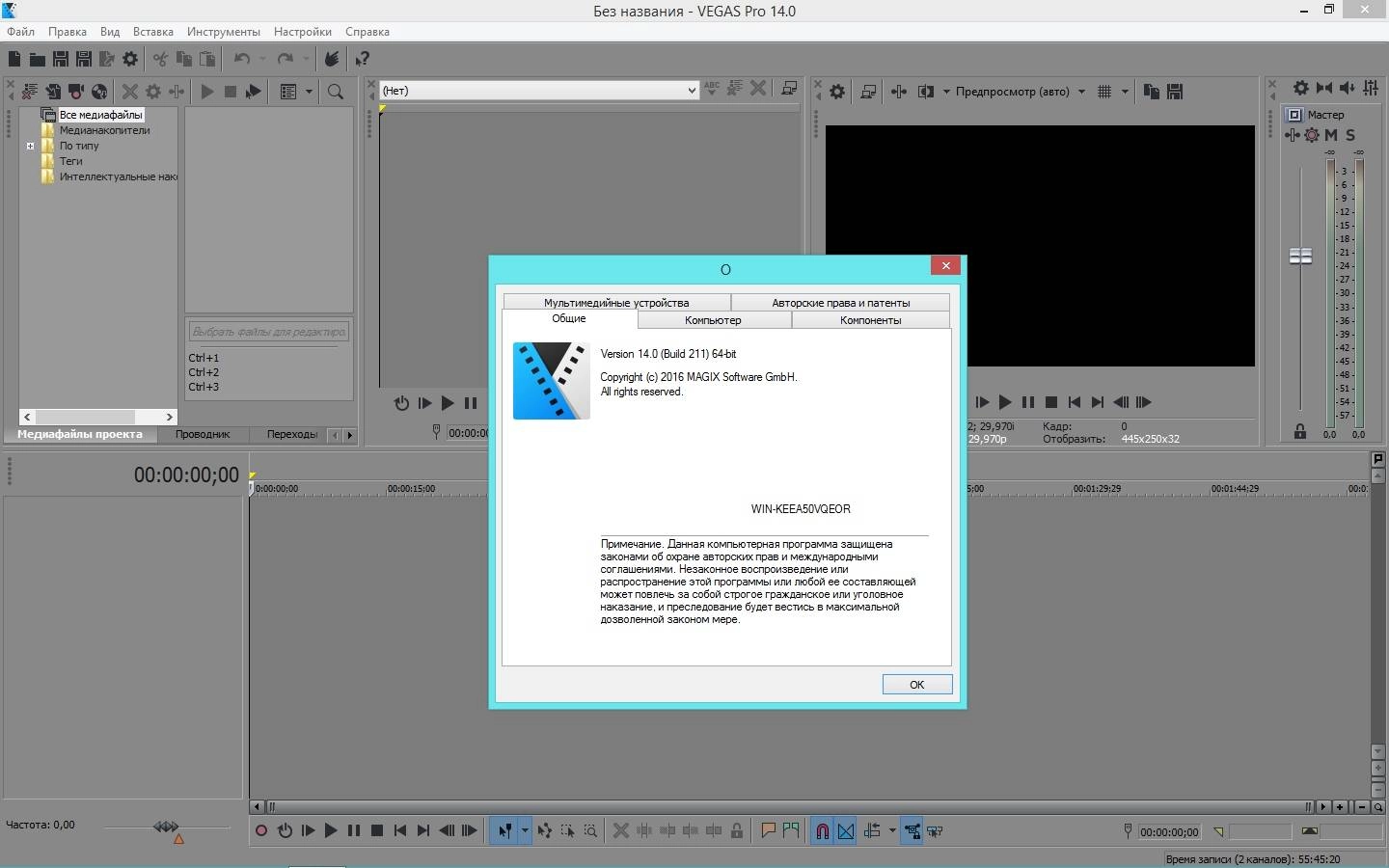Click the Open project folder icon

coord(37,59)
